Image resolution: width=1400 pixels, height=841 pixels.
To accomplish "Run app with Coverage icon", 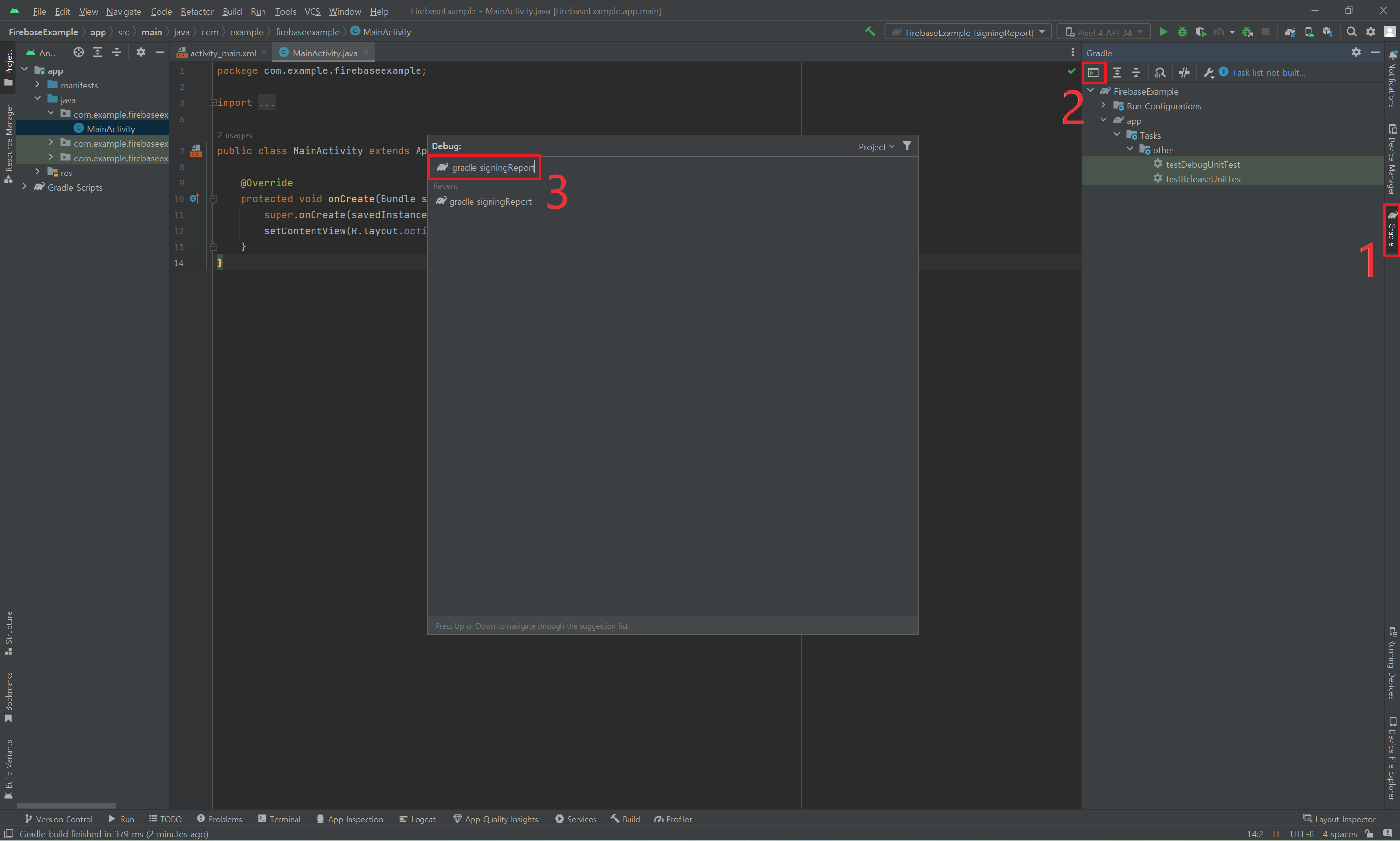I will coord(1201,32).
